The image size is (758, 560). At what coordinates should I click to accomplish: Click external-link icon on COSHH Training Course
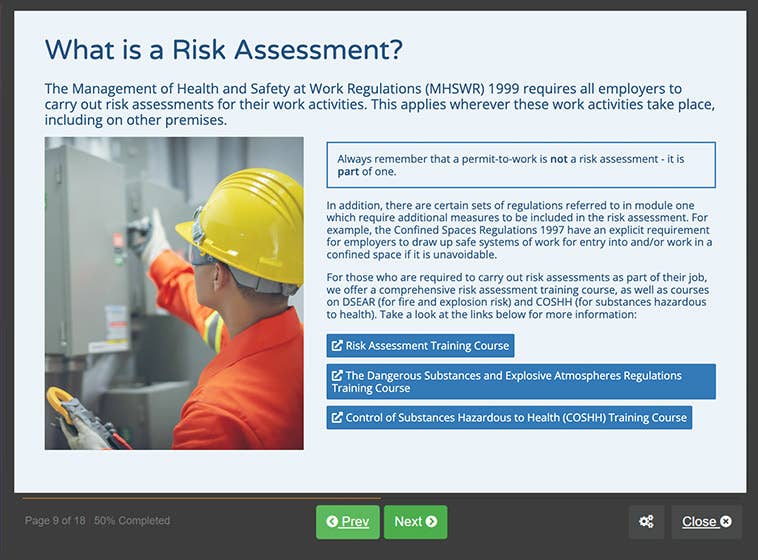(x=337, y=418)
